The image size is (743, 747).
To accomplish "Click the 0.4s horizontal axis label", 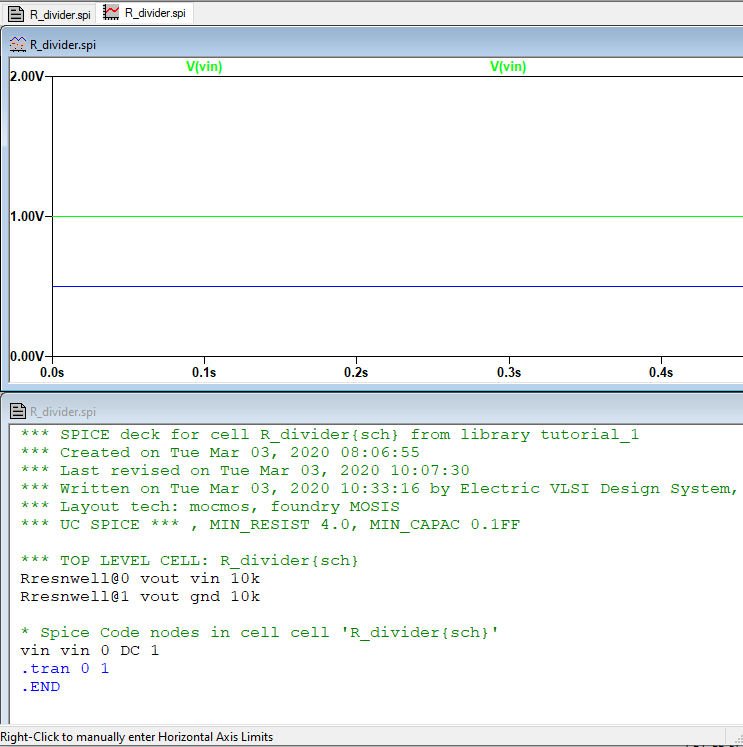I will (660, 373).
